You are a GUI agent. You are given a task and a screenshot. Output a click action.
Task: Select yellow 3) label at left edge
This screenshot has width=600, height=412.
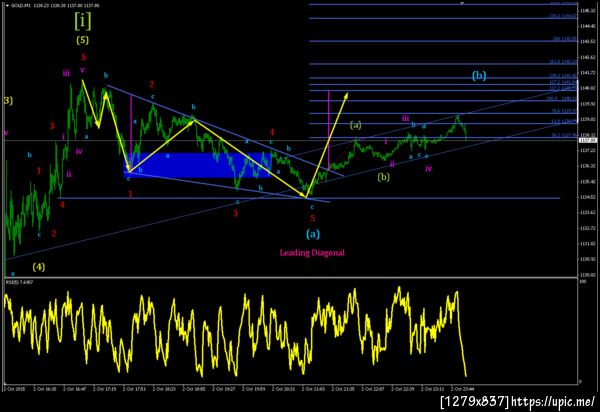point(8,101)
